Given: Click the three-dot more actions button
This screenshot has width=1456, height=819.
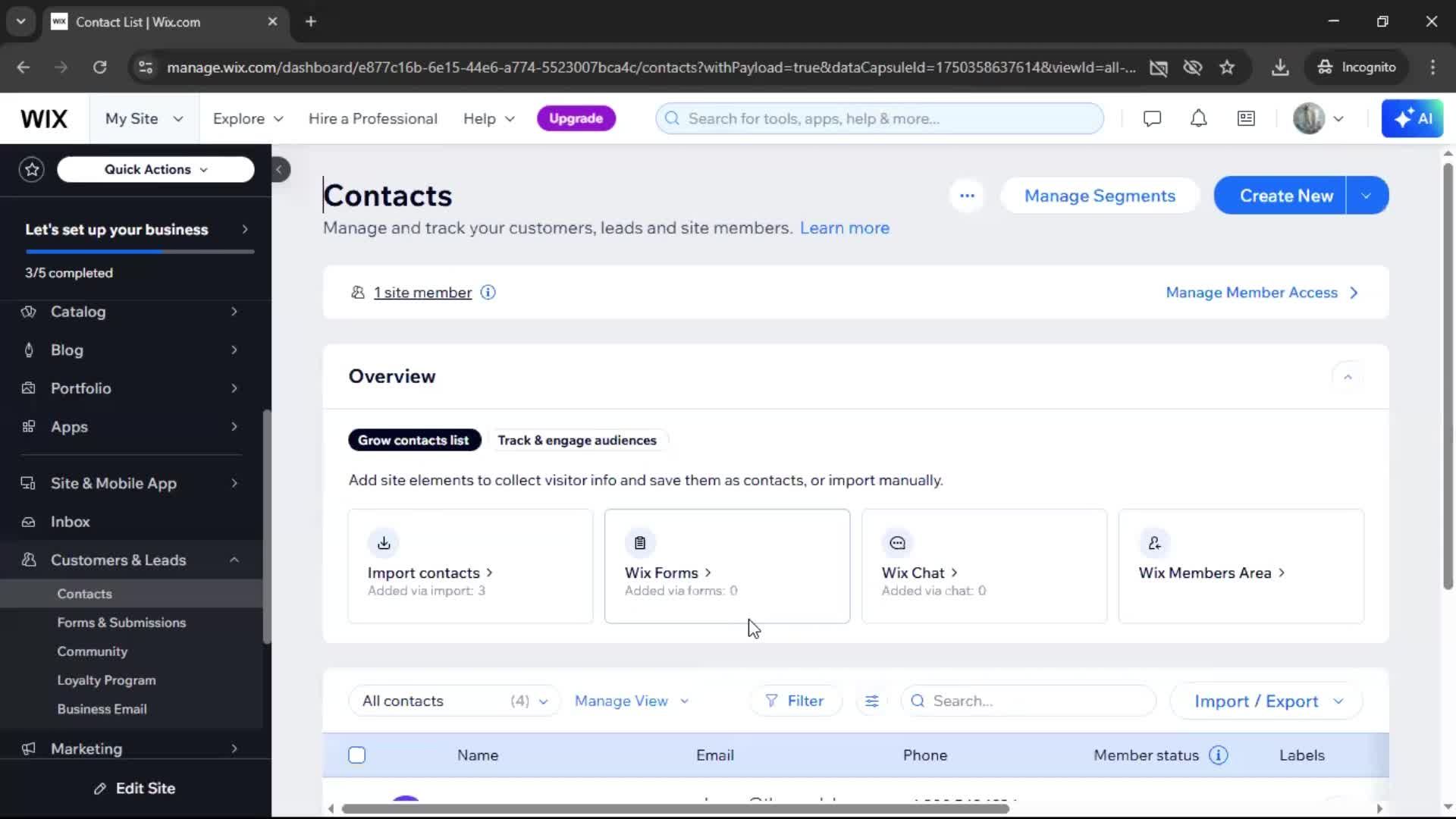Looking at the screenshot, I should coord(967,196).
